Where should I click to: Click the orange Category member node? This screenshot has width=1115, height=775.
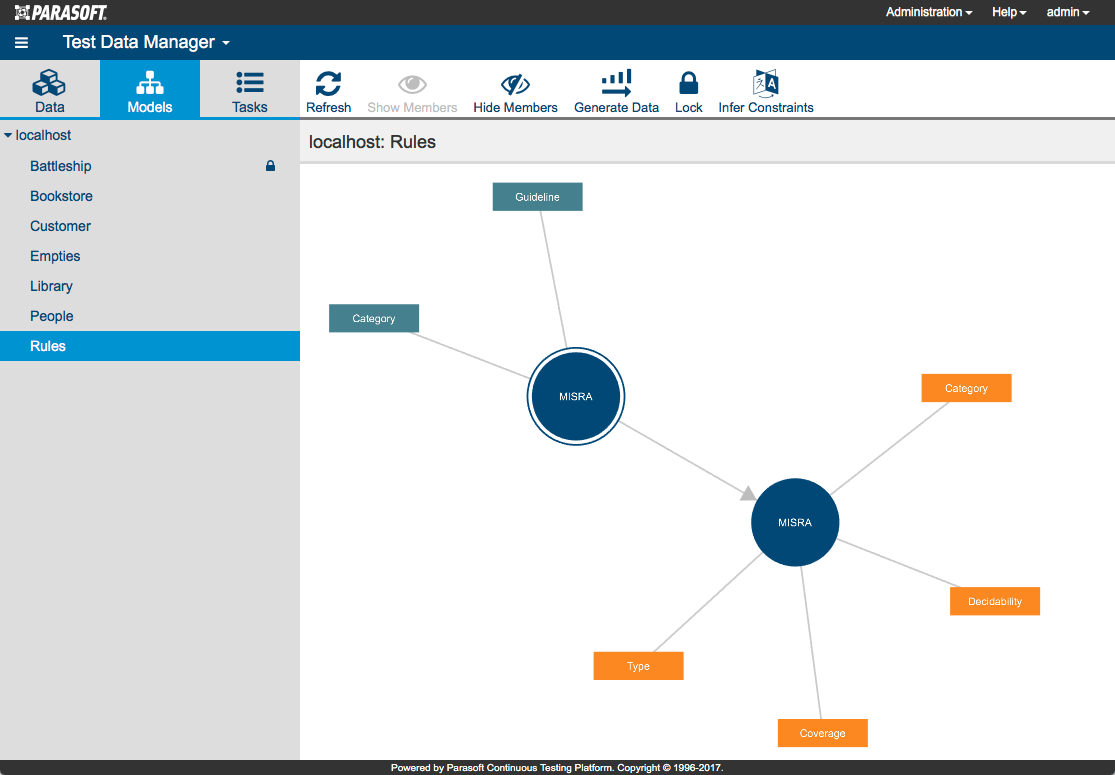click(x=966, y=388)
